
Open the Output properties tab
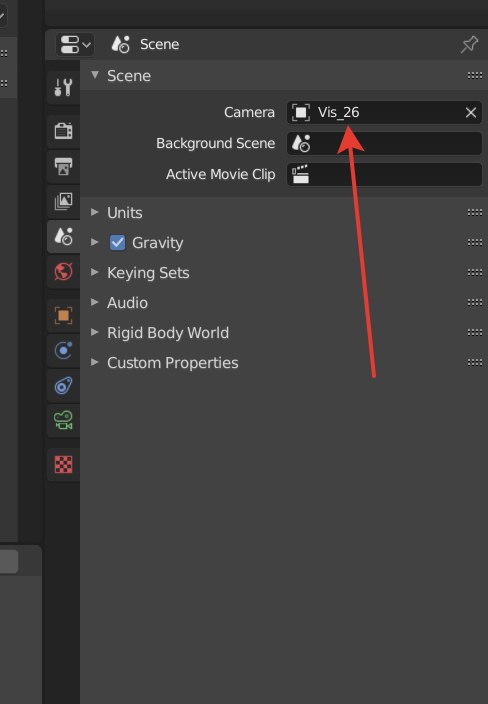point(63,166)
